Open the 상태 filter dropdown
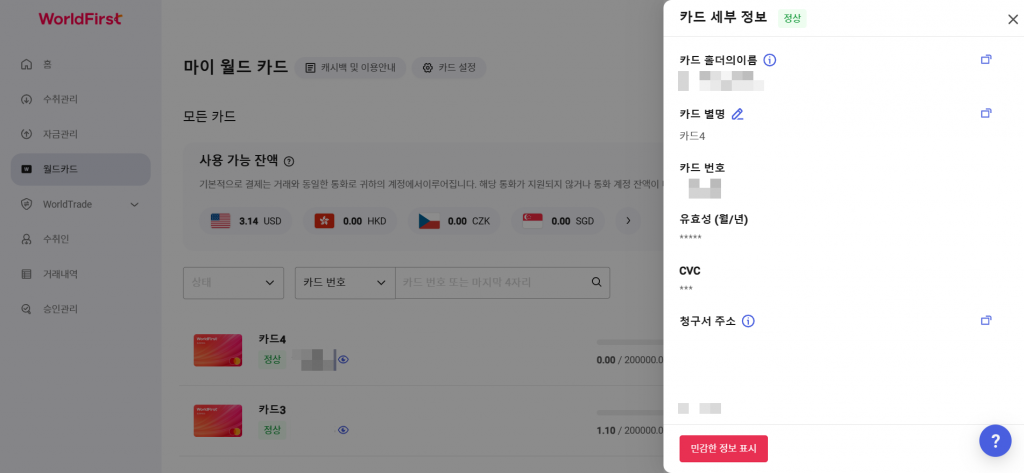Image resolution: width=1024 pixels, height=473 pixels. (233, 283)
